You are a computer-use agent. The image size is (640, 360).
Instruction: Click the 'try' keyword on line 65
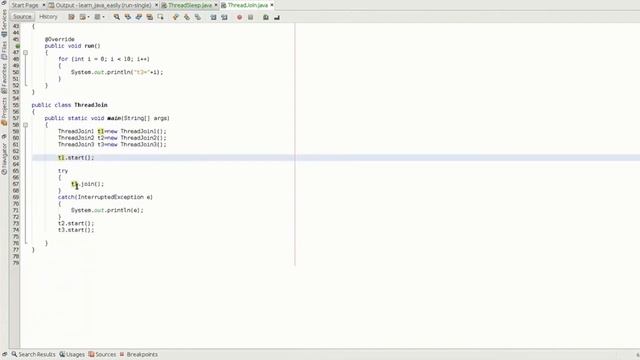63,171
